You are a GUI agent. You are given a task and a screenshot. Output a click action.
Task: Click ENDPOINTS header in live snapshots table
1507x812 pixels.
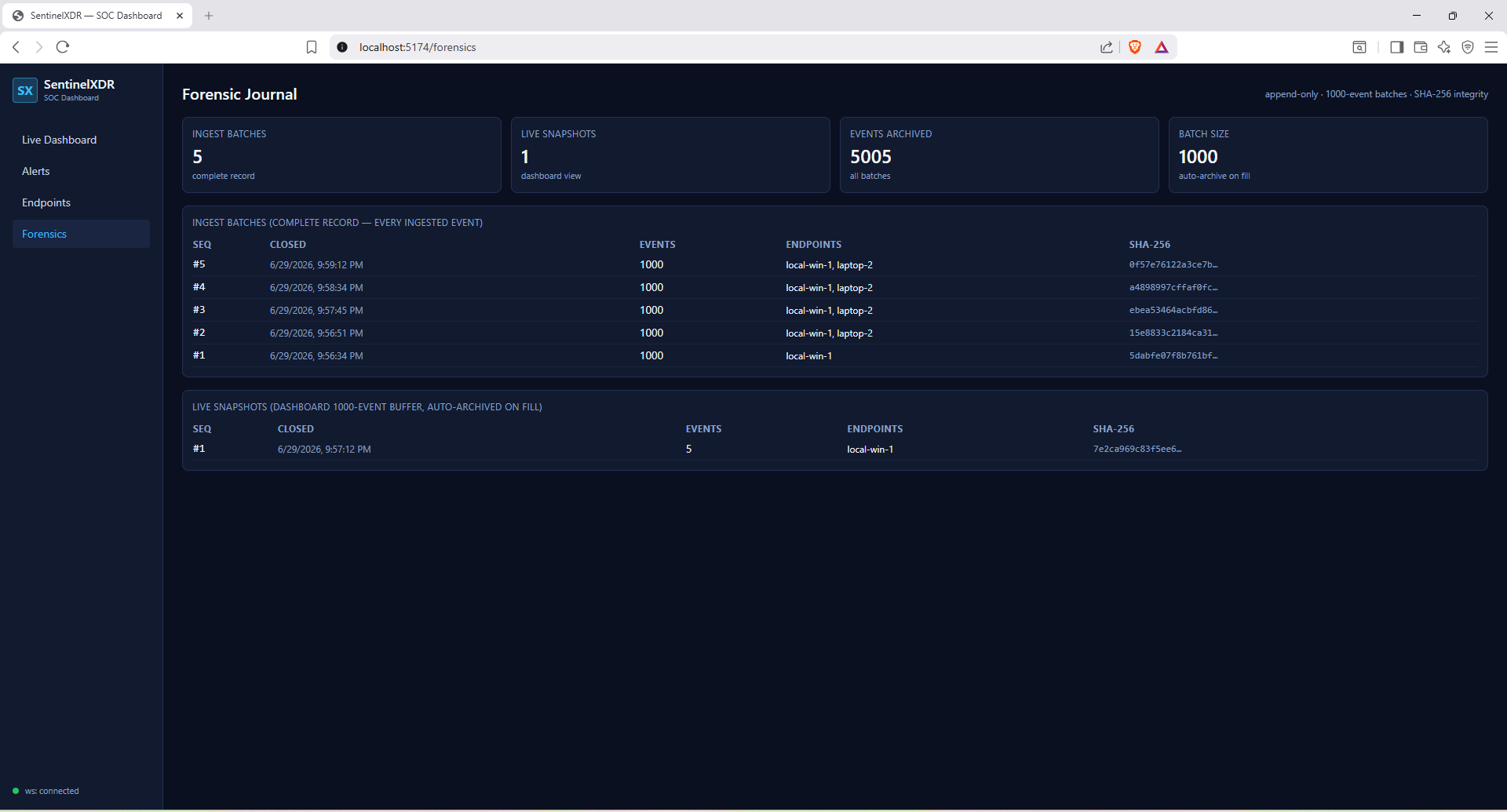tap(875, 429)
